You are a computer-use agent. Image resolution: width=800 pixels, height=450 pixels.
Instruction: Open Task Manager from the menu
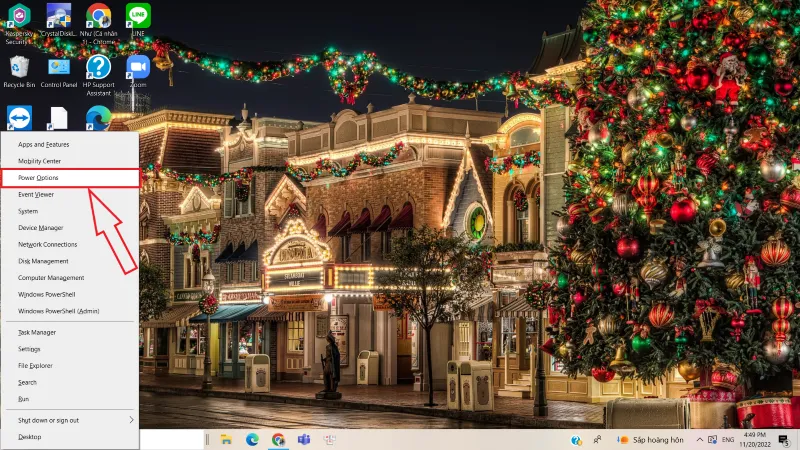[37, 332]
